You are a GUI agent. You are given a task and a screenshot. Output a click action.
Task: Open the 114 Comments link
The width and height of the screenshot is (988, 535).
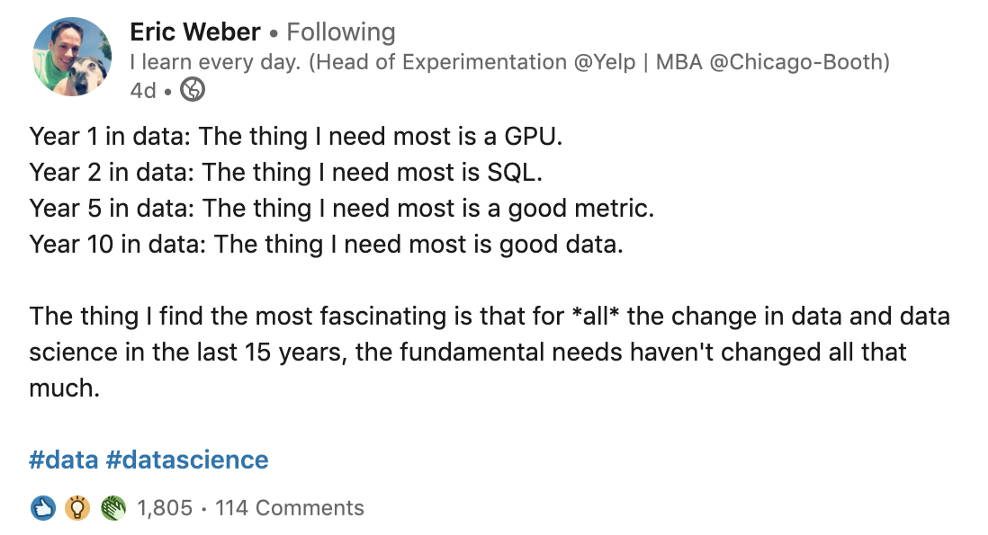[290, 508]
